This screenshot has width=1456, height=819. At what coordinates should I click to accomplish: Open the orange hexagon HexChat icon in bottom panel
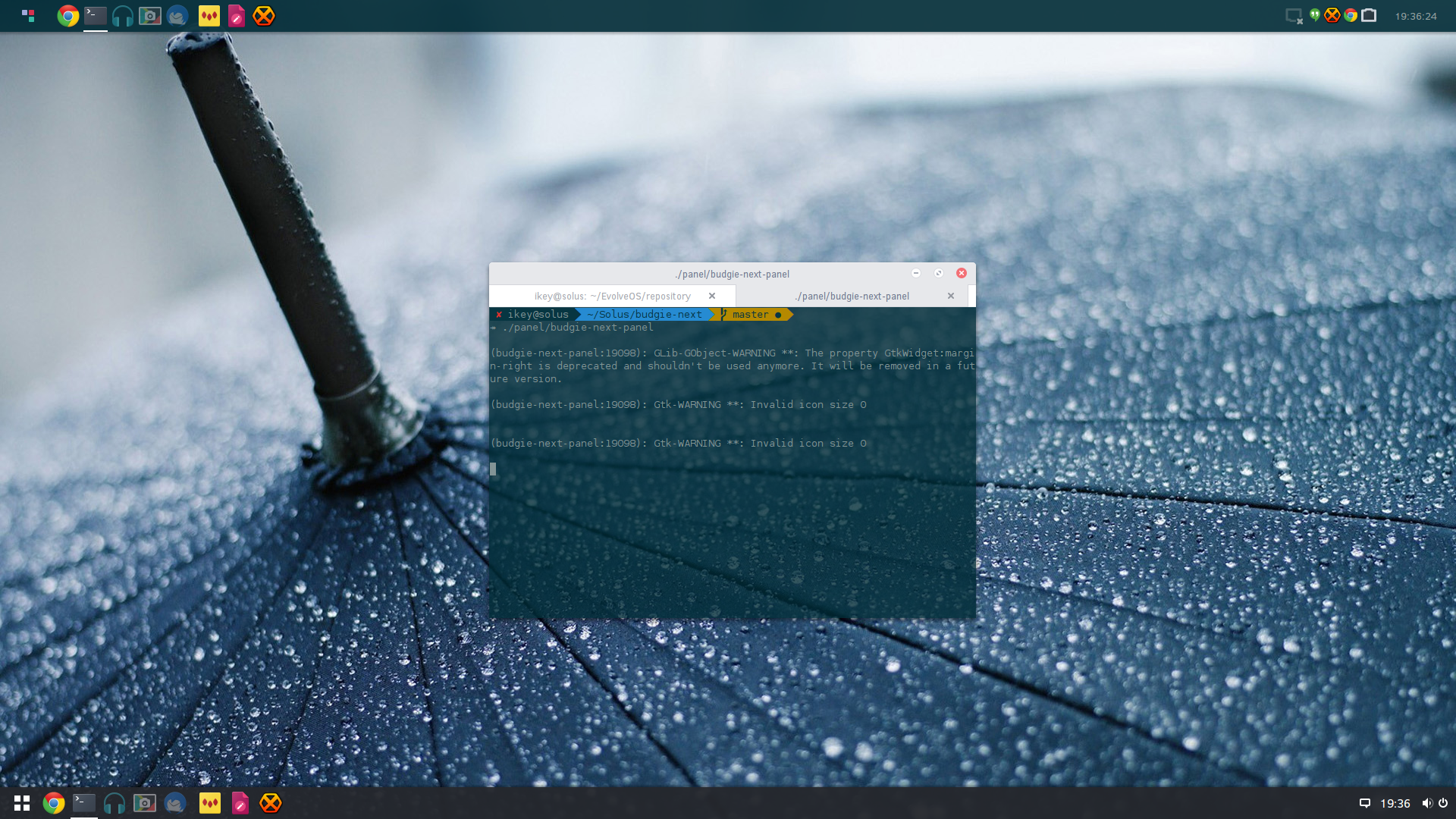tap(271, 803)
